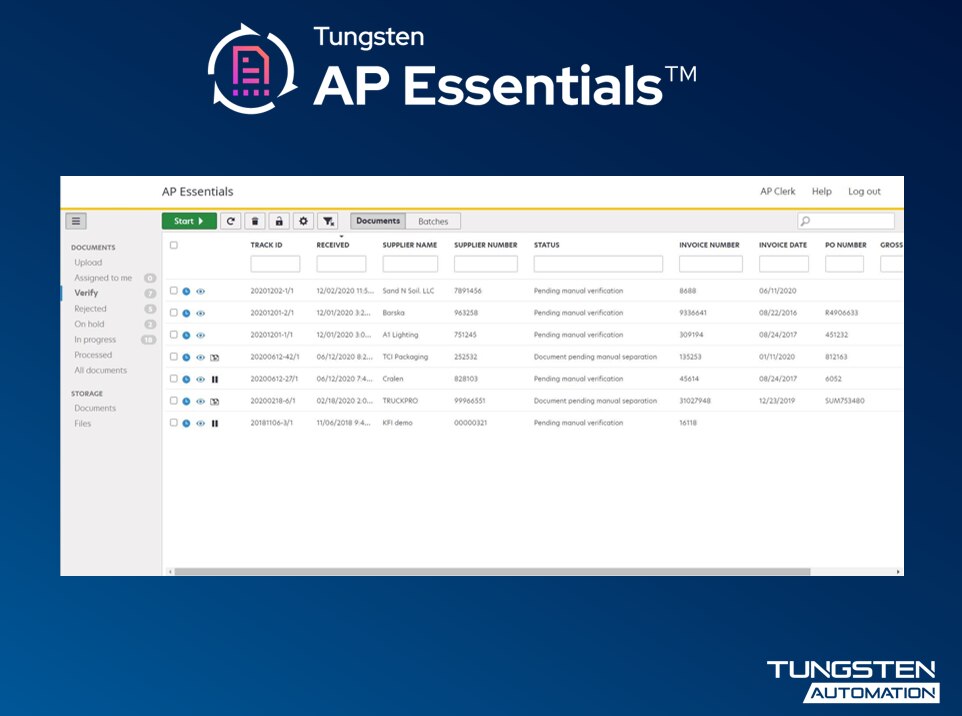Tick the checkbox for the KFI demo row

[x=174, y=423]
